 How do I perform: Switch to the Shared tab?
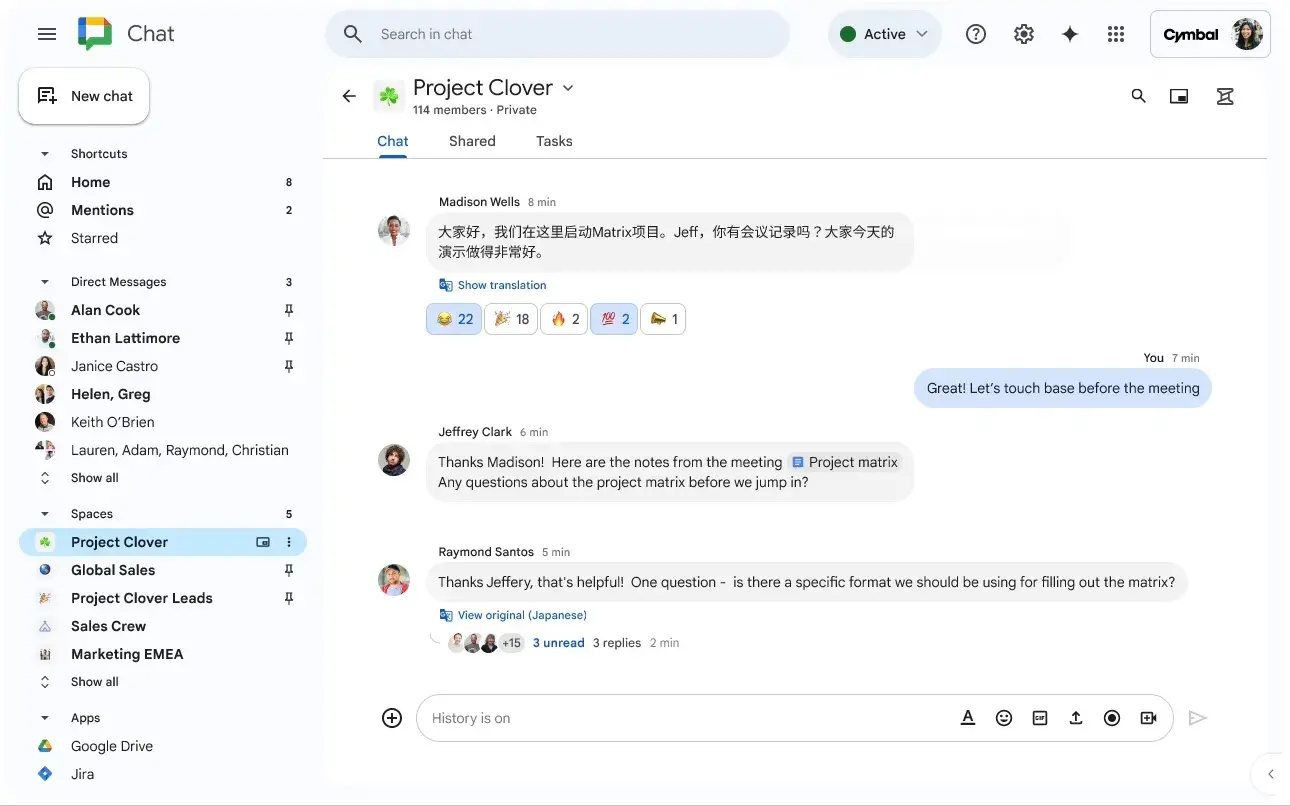[x=472, y=141]
